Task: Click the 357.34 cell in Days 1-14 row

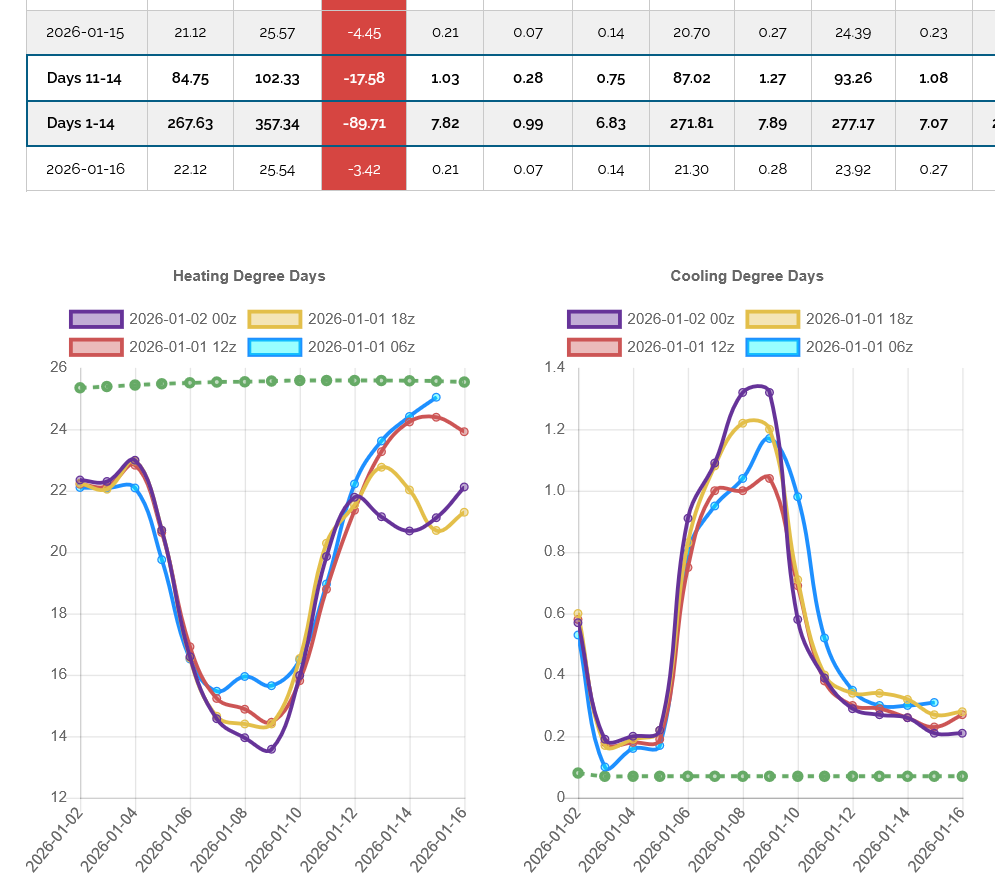Action: click(x=278, y=123)
